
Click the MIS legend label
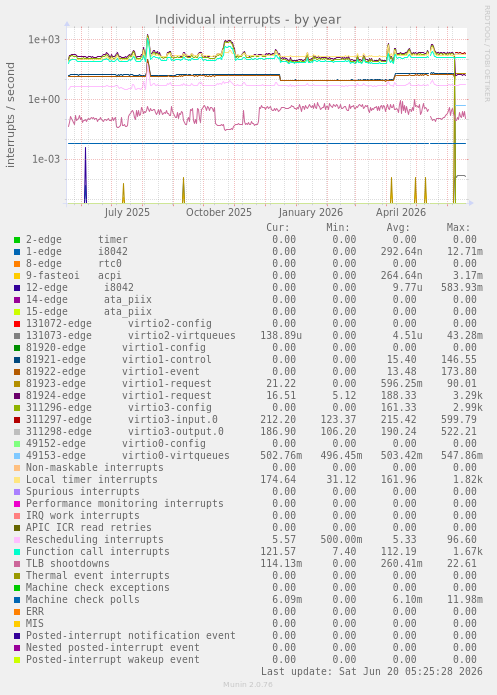35,623
